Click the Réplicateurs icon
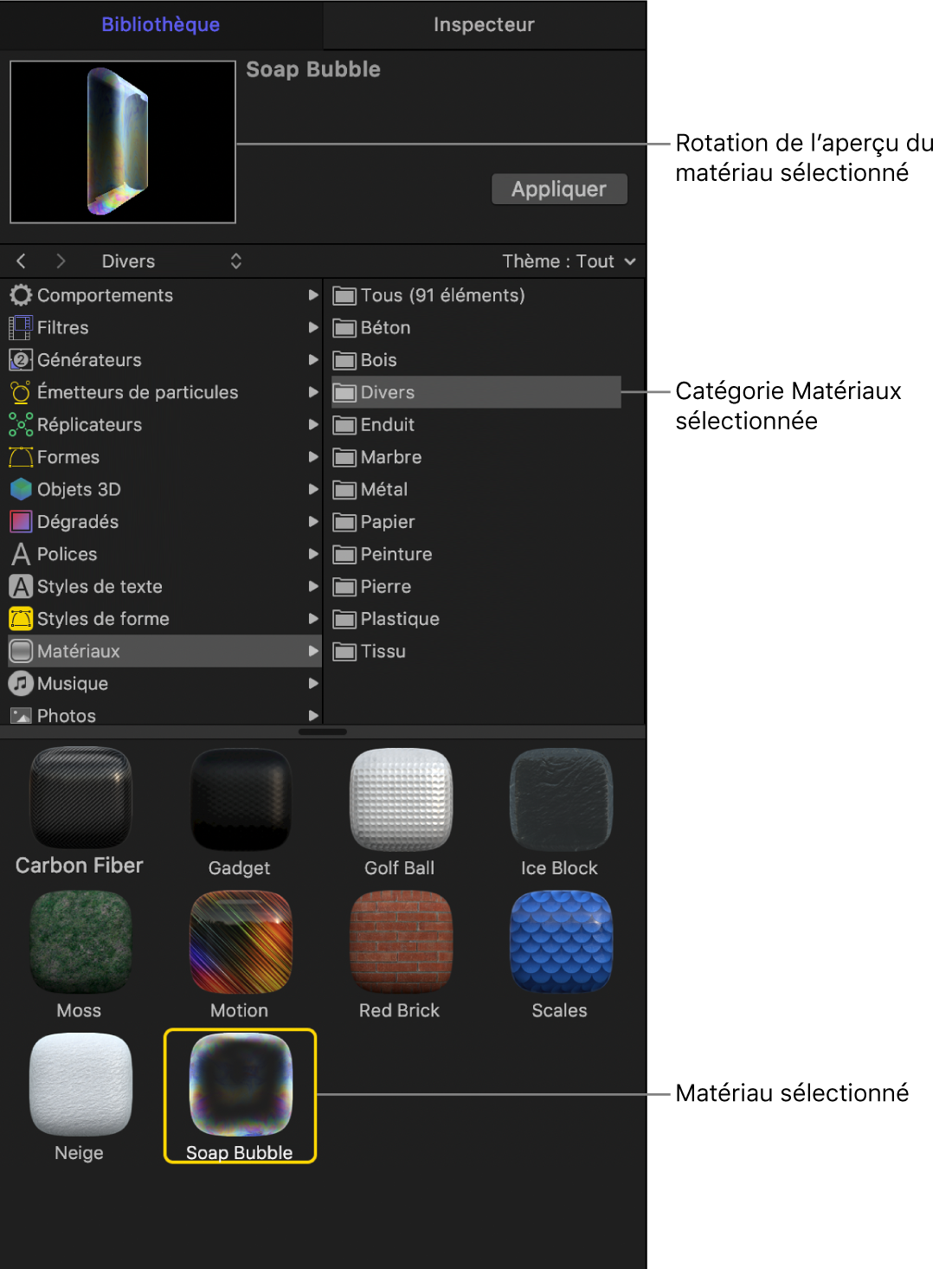The image size is (952, 1269). click(21, 425)
